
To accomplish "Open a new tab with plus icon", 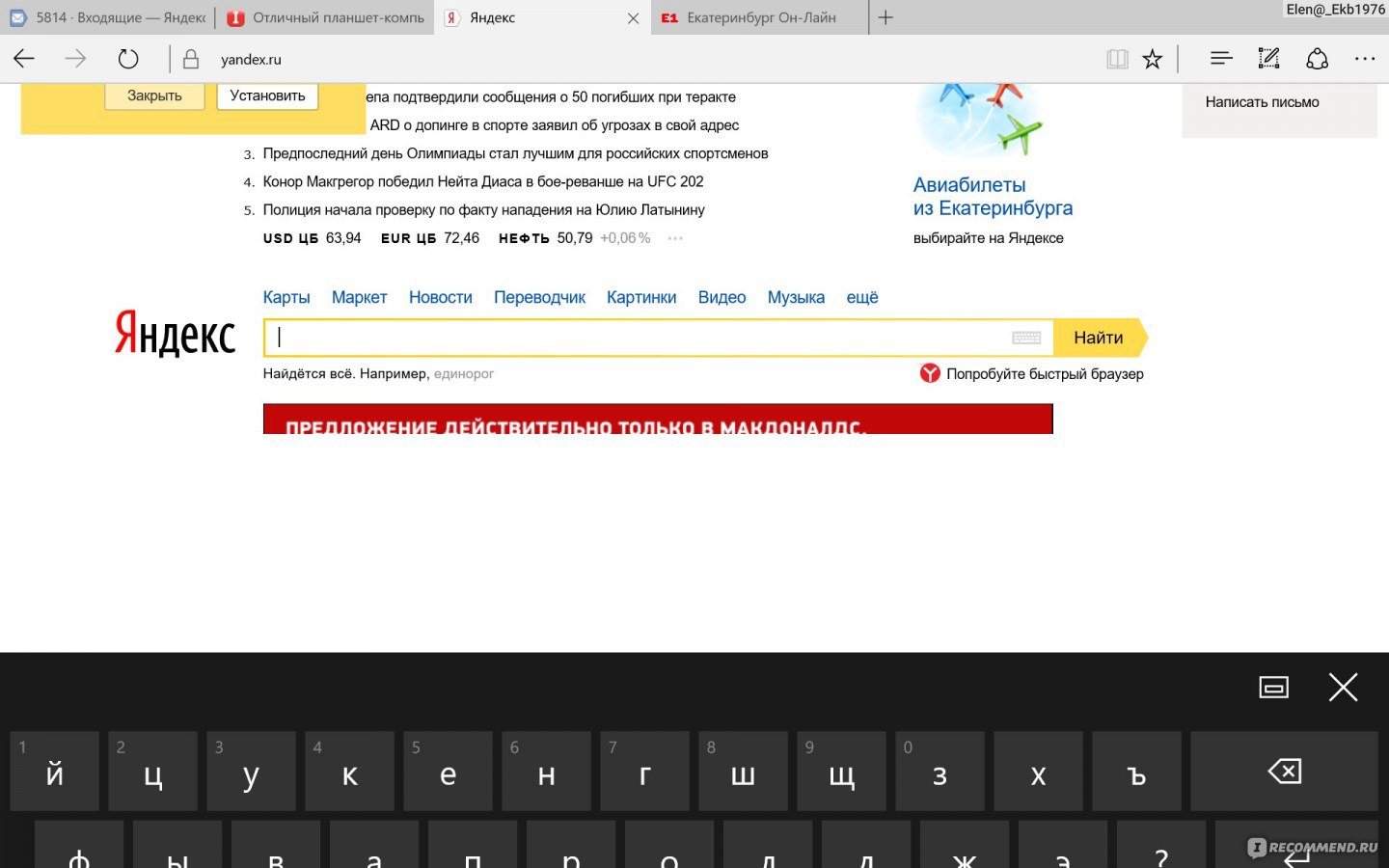I will pyautogui.click(x=885, y=17).
